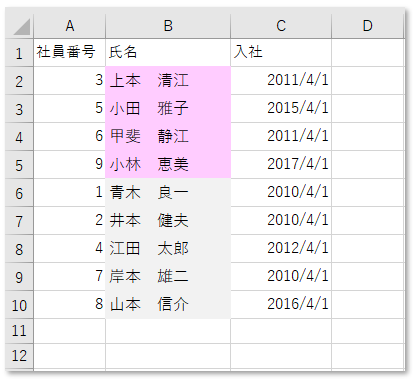This screenshot has height=380, width=413.
Task: Select row 1 header
Action: click(19, 53)
